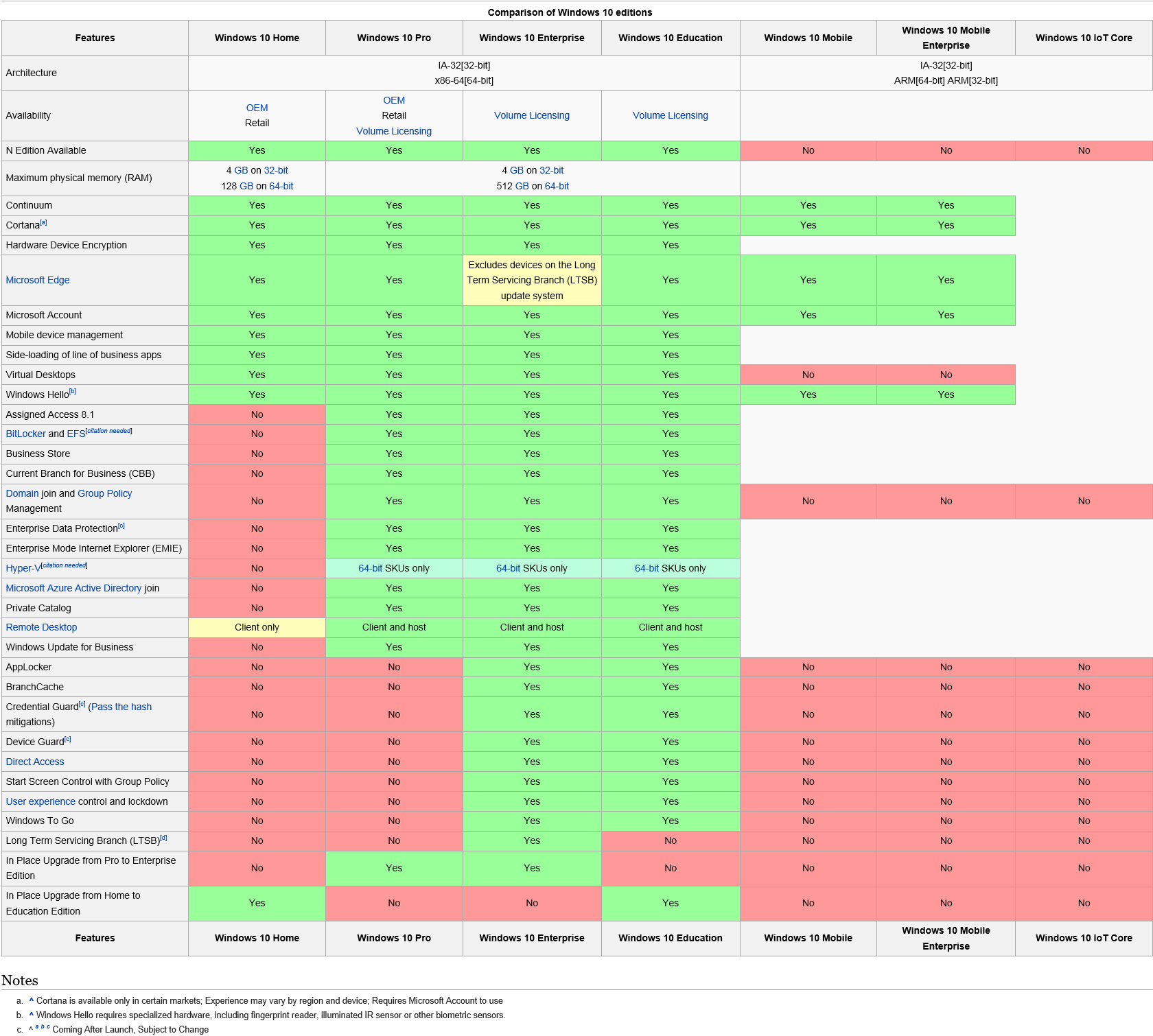This screenshot has height=1036, width=1153.
Task: Click the Continuum feature label
Action: pos(29,205)
